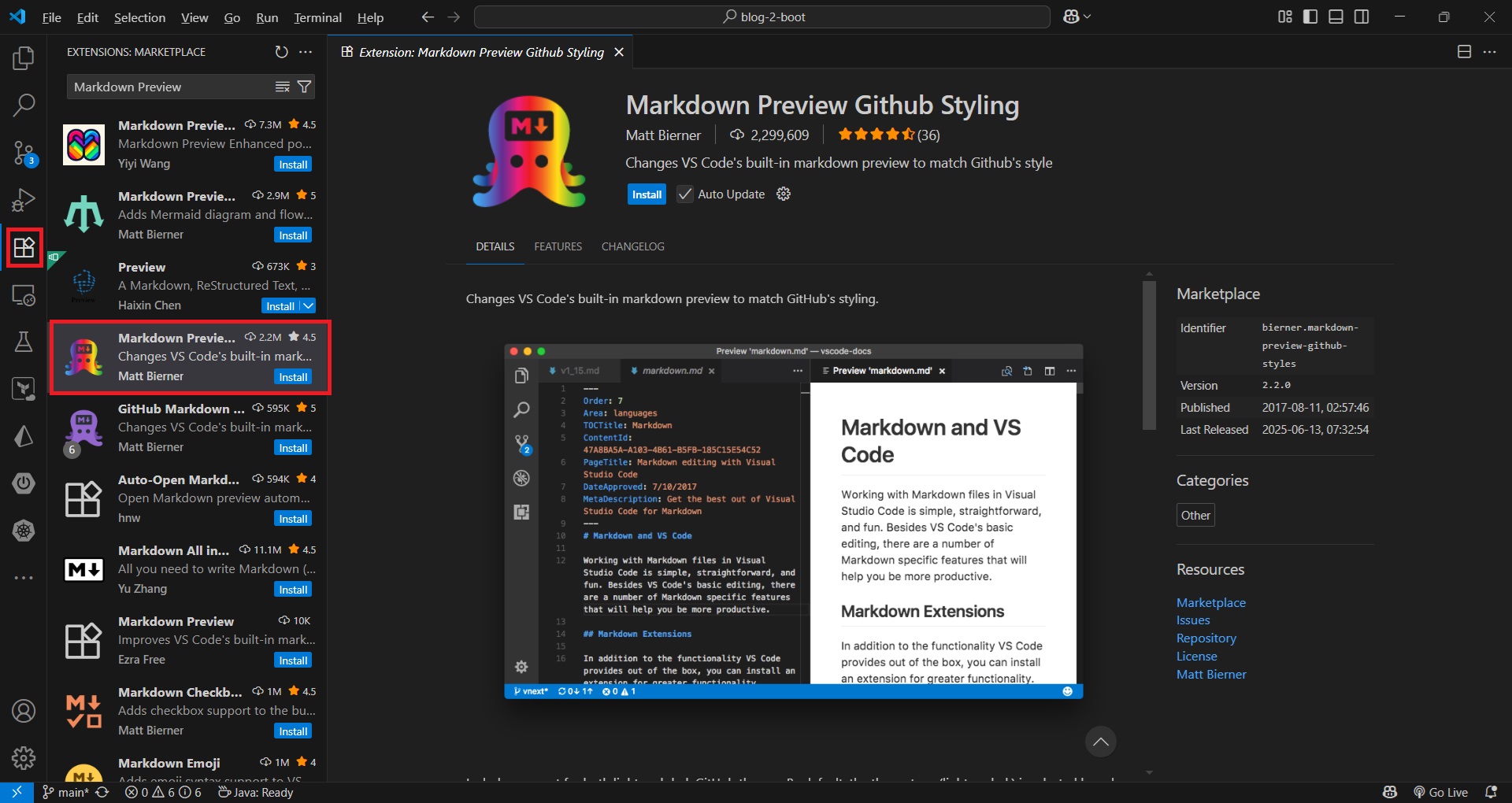Open the Copilot chat icon in title bar
Screen dimensions: 1512x803
point(1071,17)
